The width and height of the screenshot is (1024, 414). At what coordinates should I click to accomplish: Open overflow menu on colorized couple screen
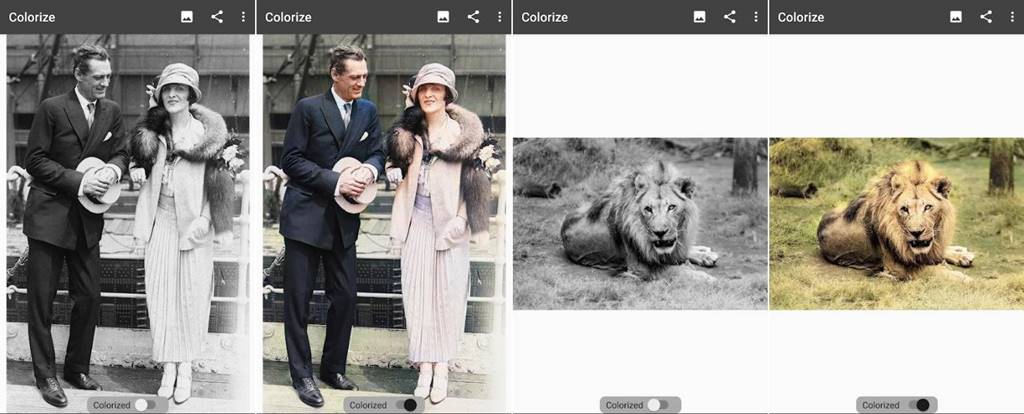click(500, 17)
